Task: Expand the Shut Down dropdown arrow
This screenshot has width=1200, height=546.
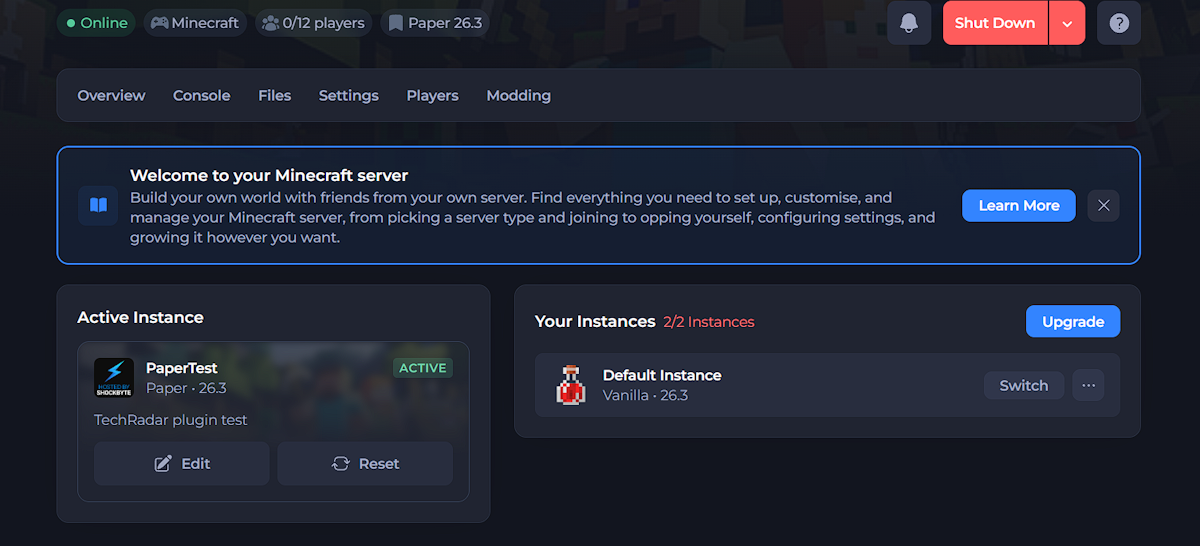Action: (1067, 23)
